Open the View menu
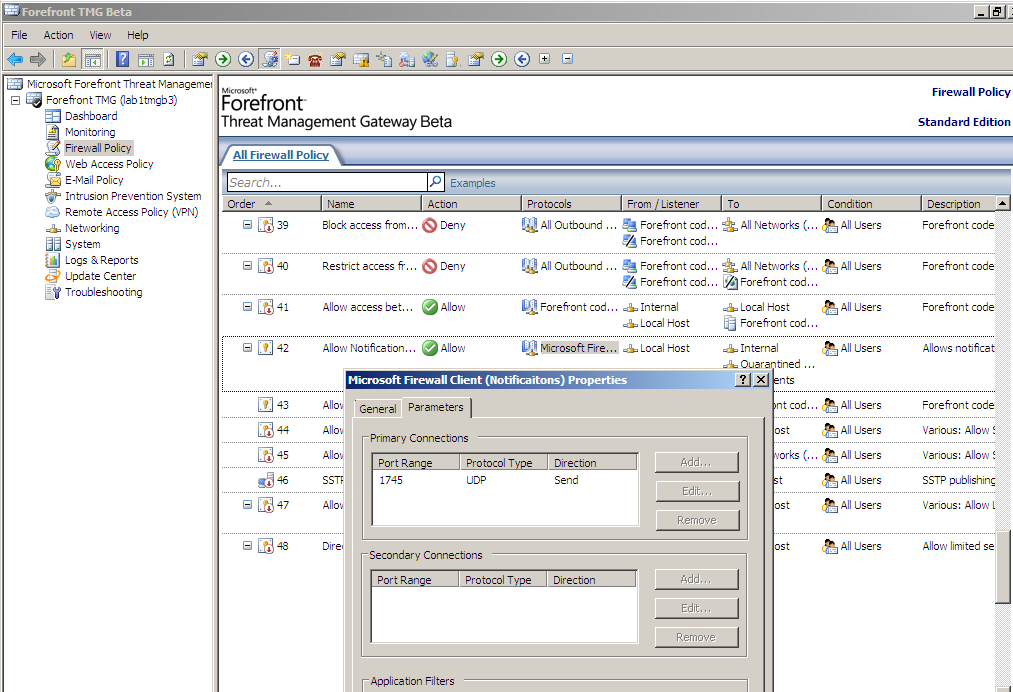 coord(100,35)
